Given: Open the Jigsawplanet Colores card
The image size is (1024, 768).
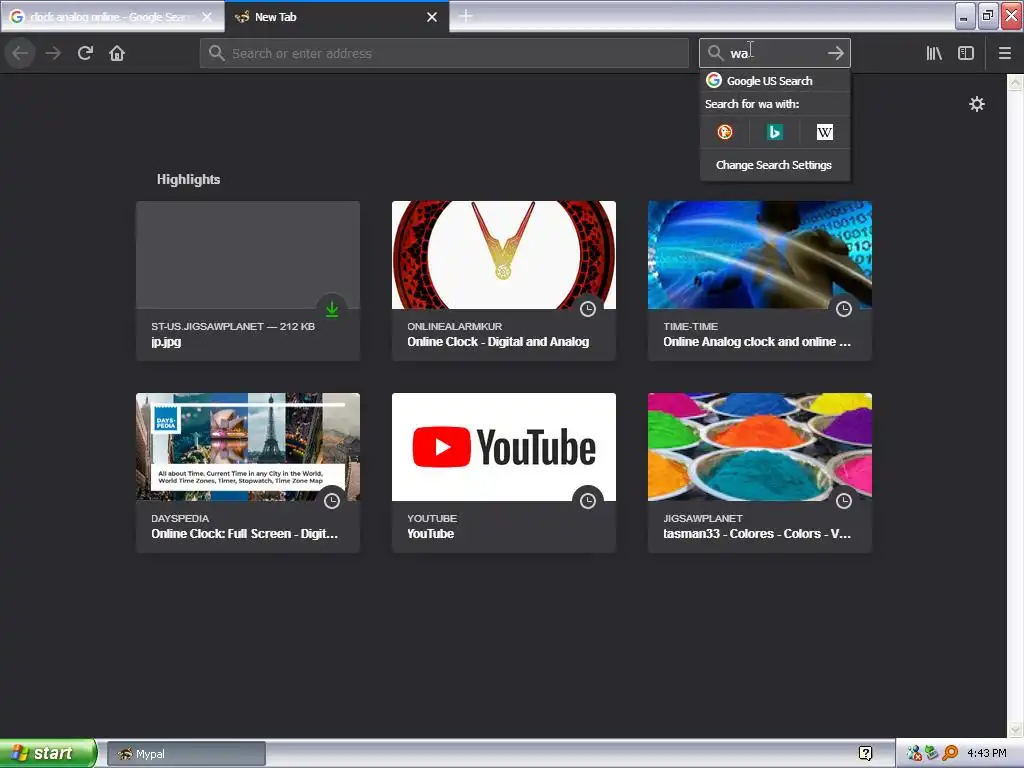Looking at the screenshot, I should click(x=760, y=473).
